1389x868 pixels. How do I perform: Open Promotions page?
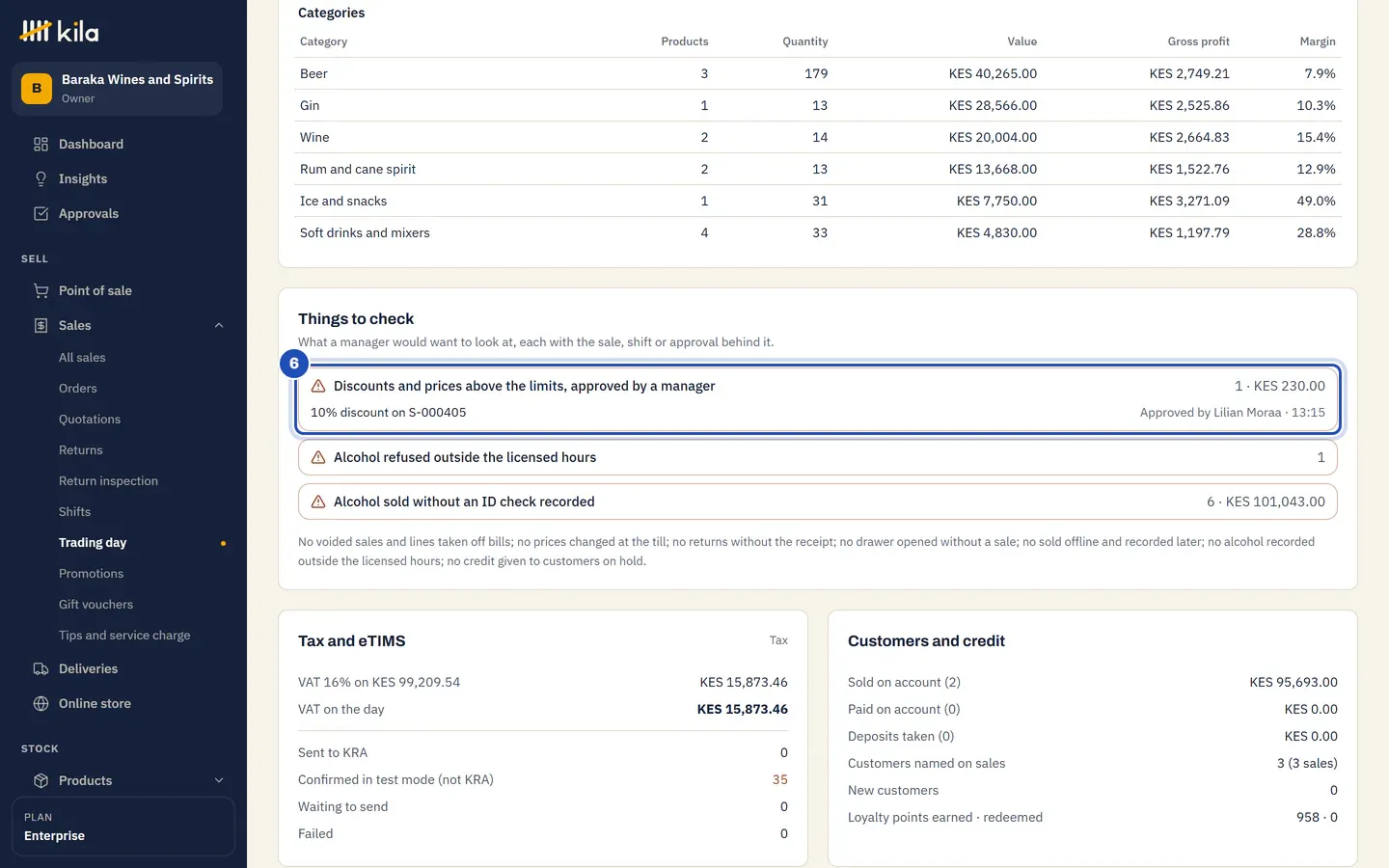click(91, 573)
